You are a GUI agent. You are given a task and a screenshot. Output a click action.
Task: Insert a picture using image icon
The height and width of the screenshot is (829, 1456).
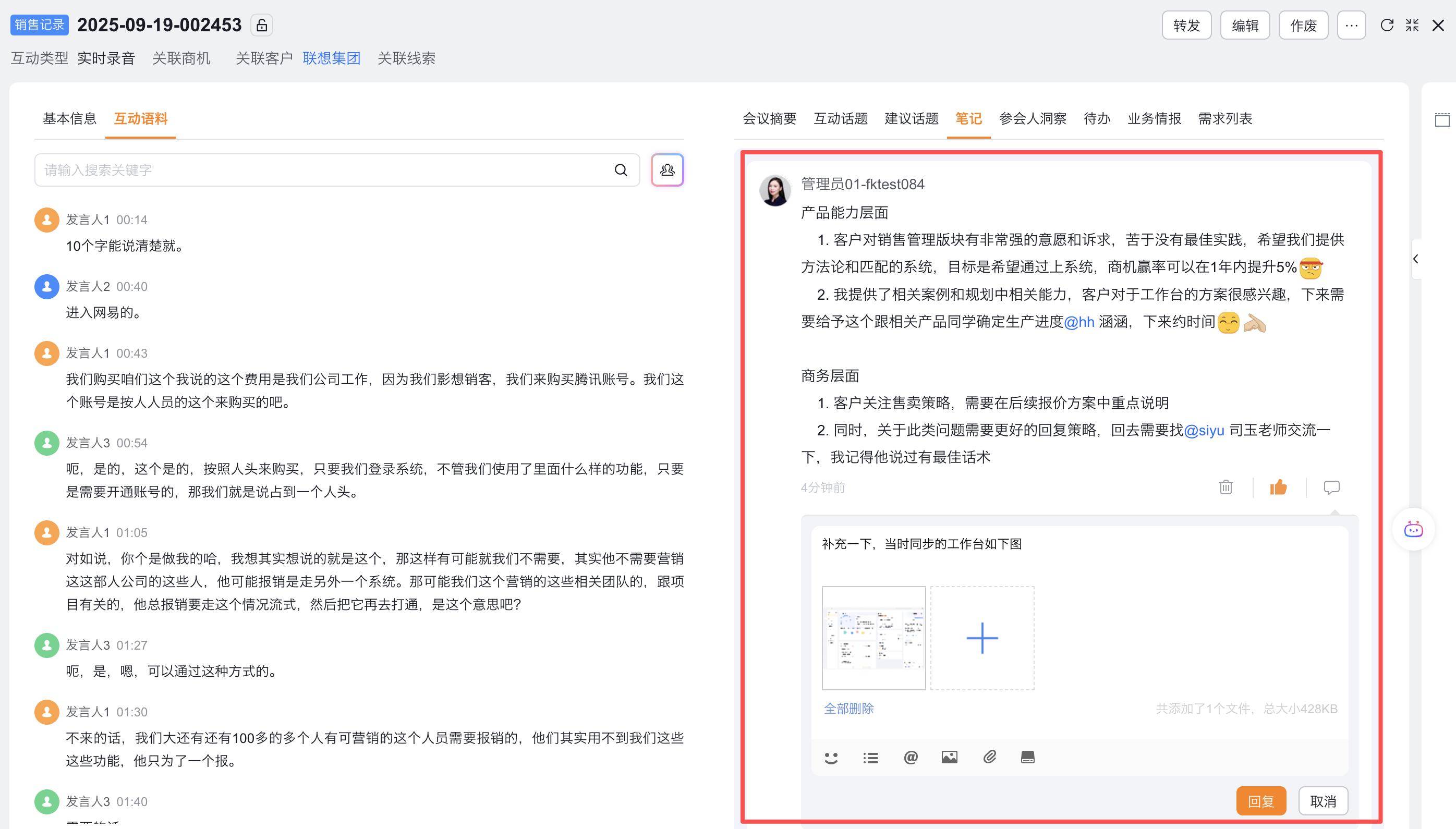coord(949,757)
